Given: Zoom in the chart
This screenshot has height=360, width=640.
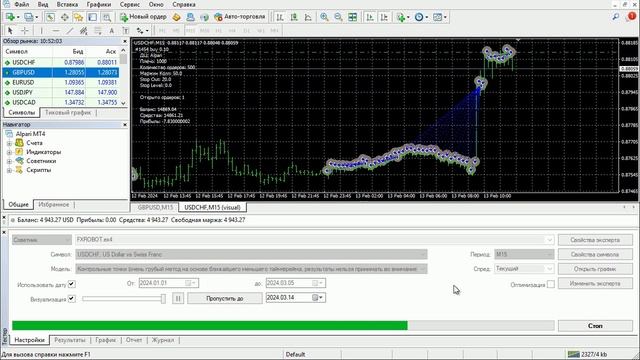Looking at the screenshot, I should coord(324,17).
